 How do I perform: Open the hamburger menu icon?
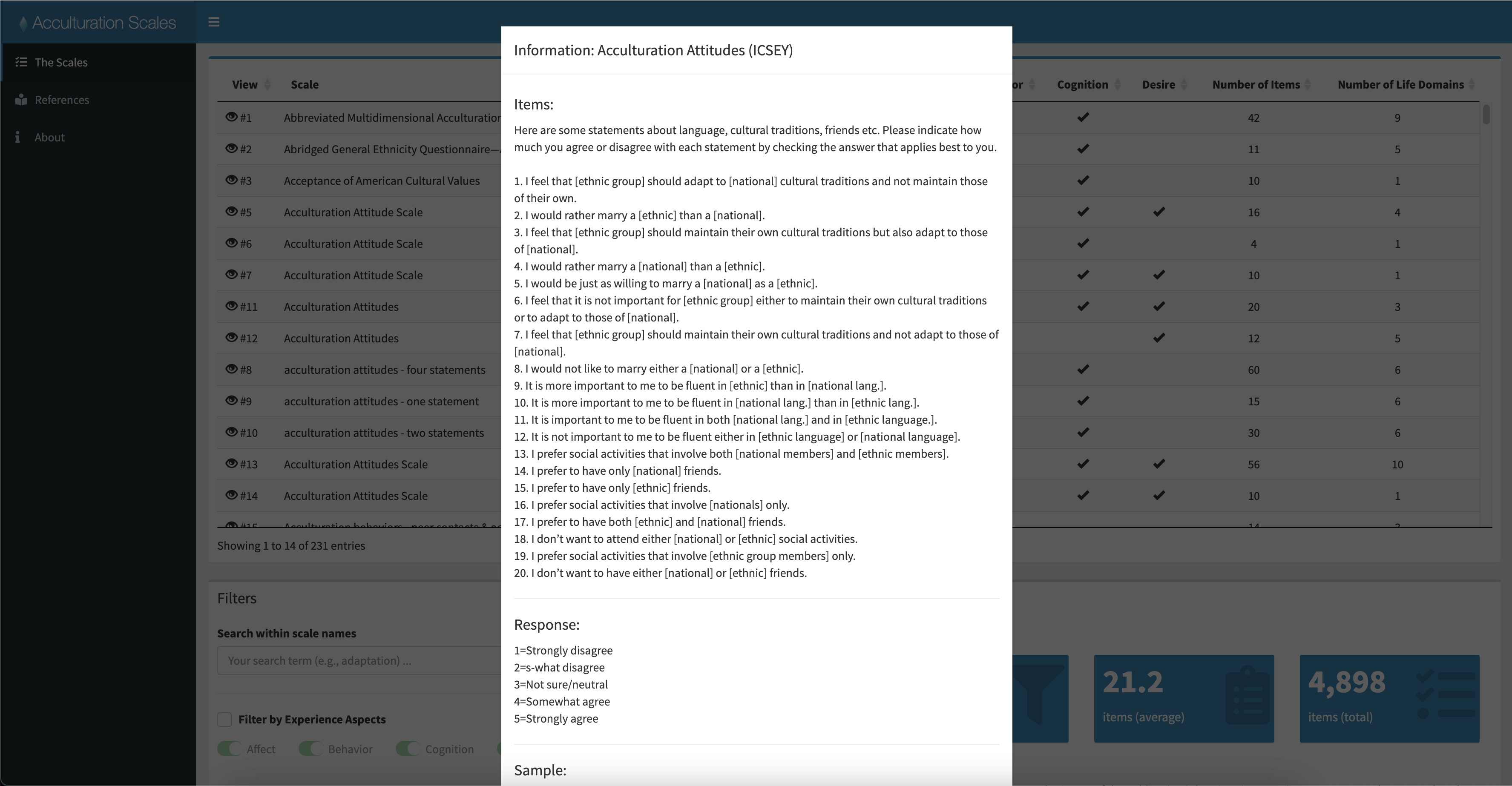[x=213, y=21]
